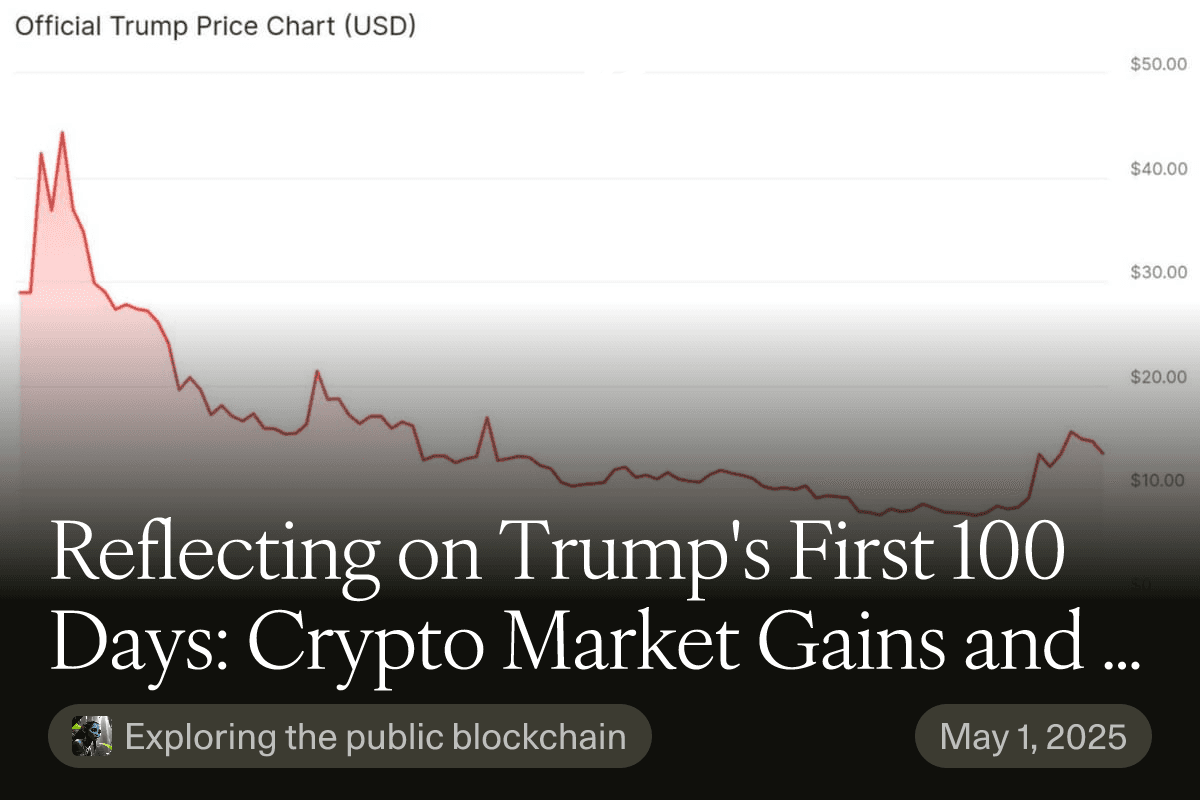
Task: Click the mid-chart spike near the $20 level
Action: click(x=317, y=371)
